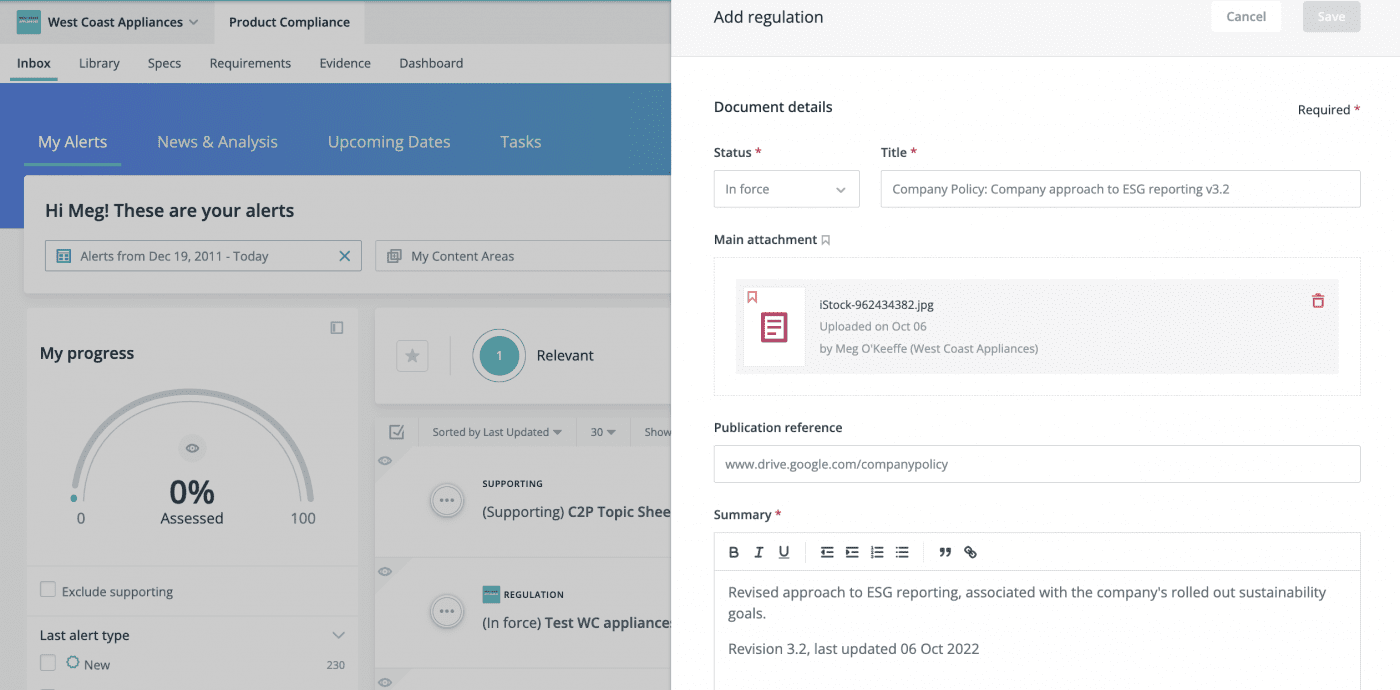Apply italic formatting in Summary editor
The height and width of the screenshot is (690, 1400).
point(759,552)
